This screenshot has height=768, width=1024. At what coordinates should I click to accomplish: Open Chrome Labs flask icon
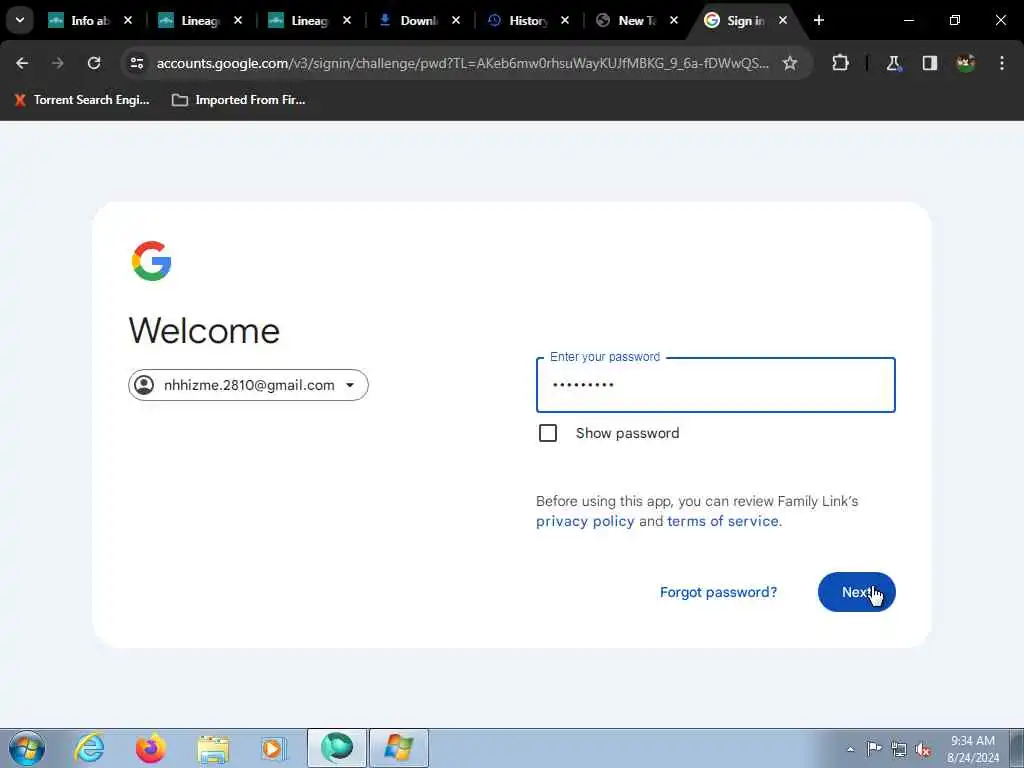(x=893, y=63)
